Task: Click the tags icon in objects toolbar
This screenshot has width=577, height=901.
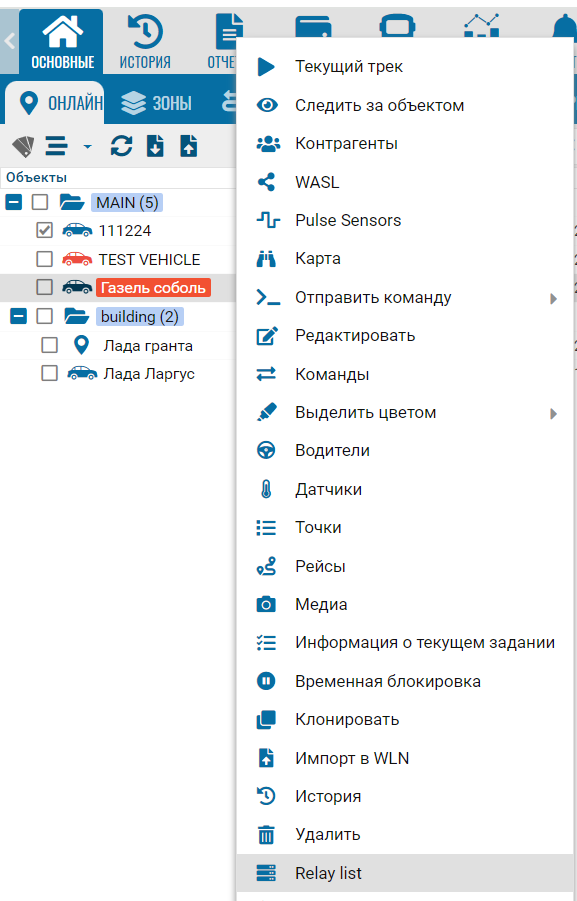Action: point(23,147)
